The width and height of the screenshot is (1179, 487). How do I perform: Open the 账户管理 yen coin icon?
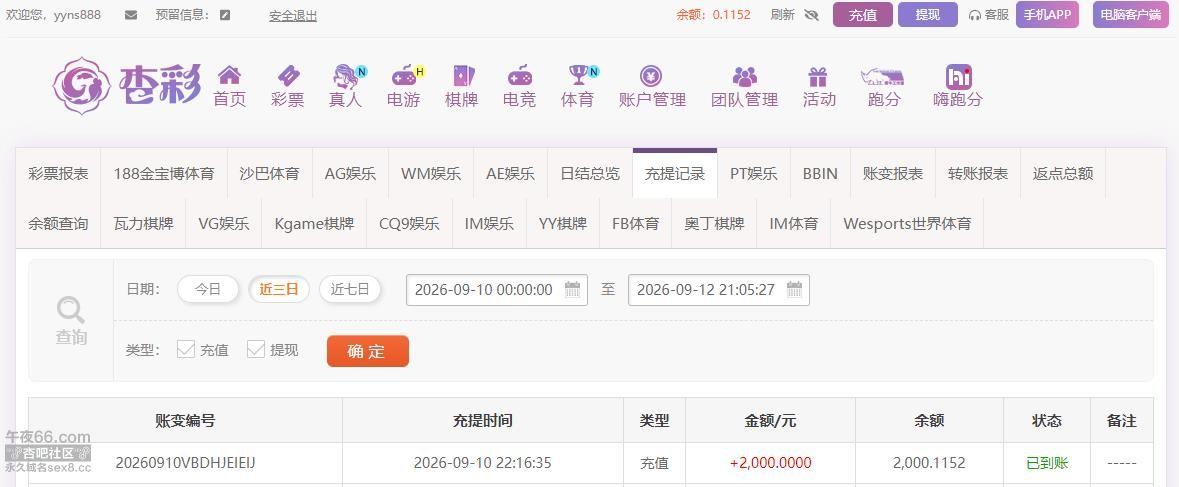(x=651, y=75)
